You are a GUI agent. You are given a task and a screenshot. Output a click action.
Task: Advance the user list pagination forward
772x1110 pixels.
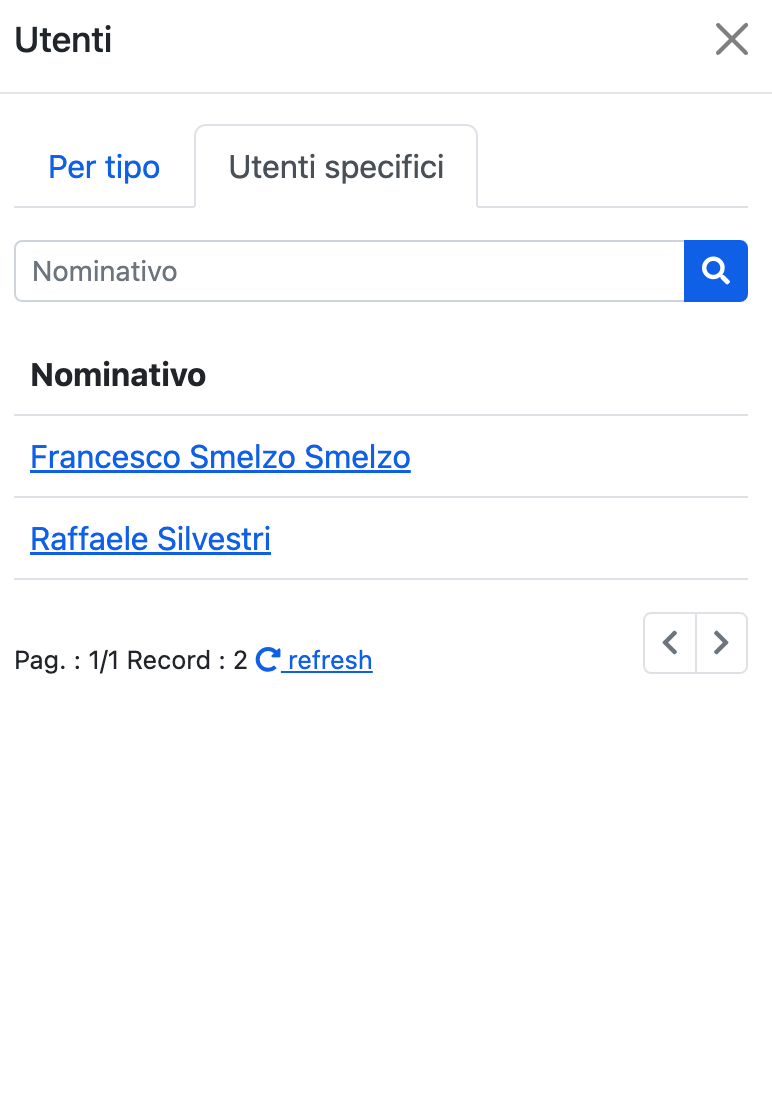[x=721, y=643]
